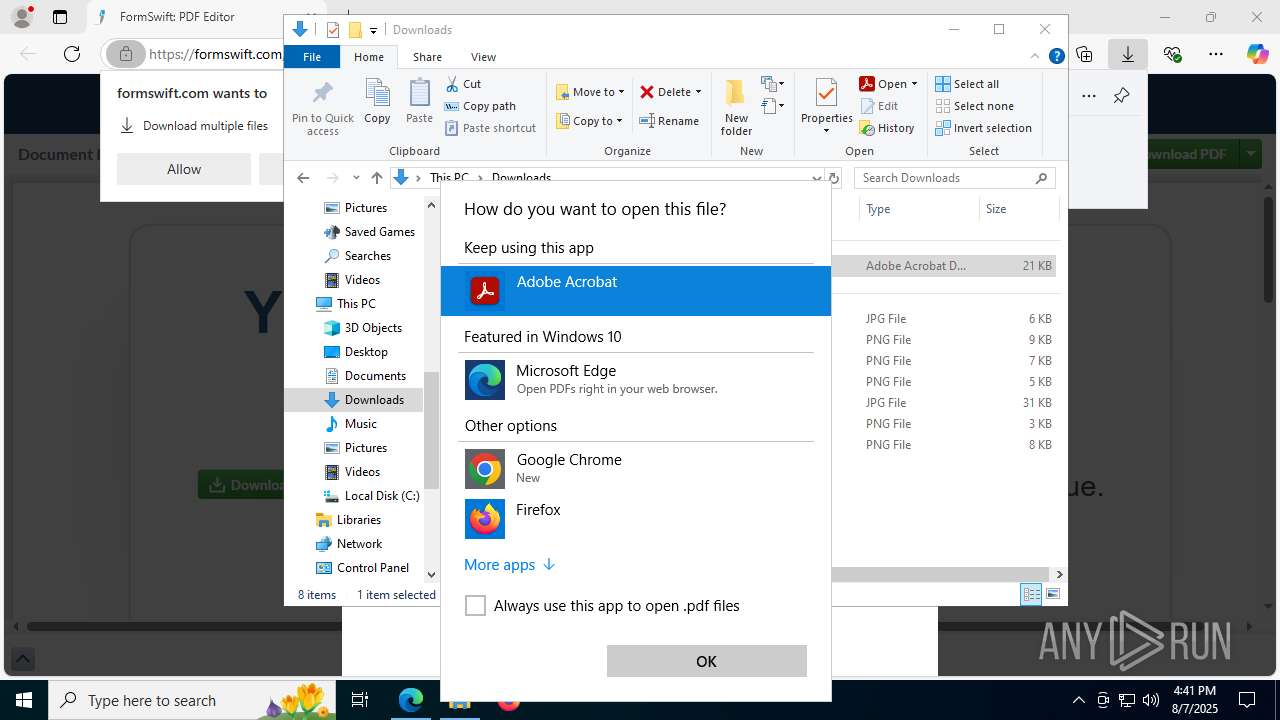Show hidden system tray icons
Image resolution: width=1280 pixels, height=720 pixels.
1078,700
